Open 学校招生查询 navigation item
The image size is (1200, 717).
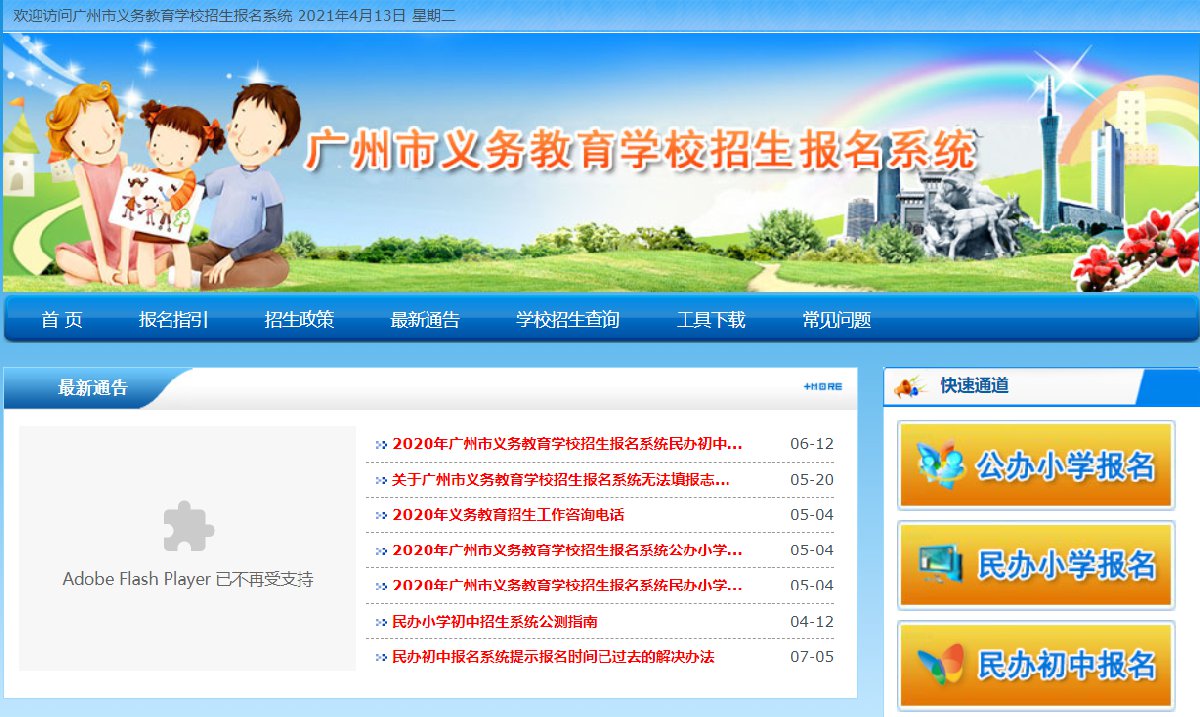(x=568, y=320)
